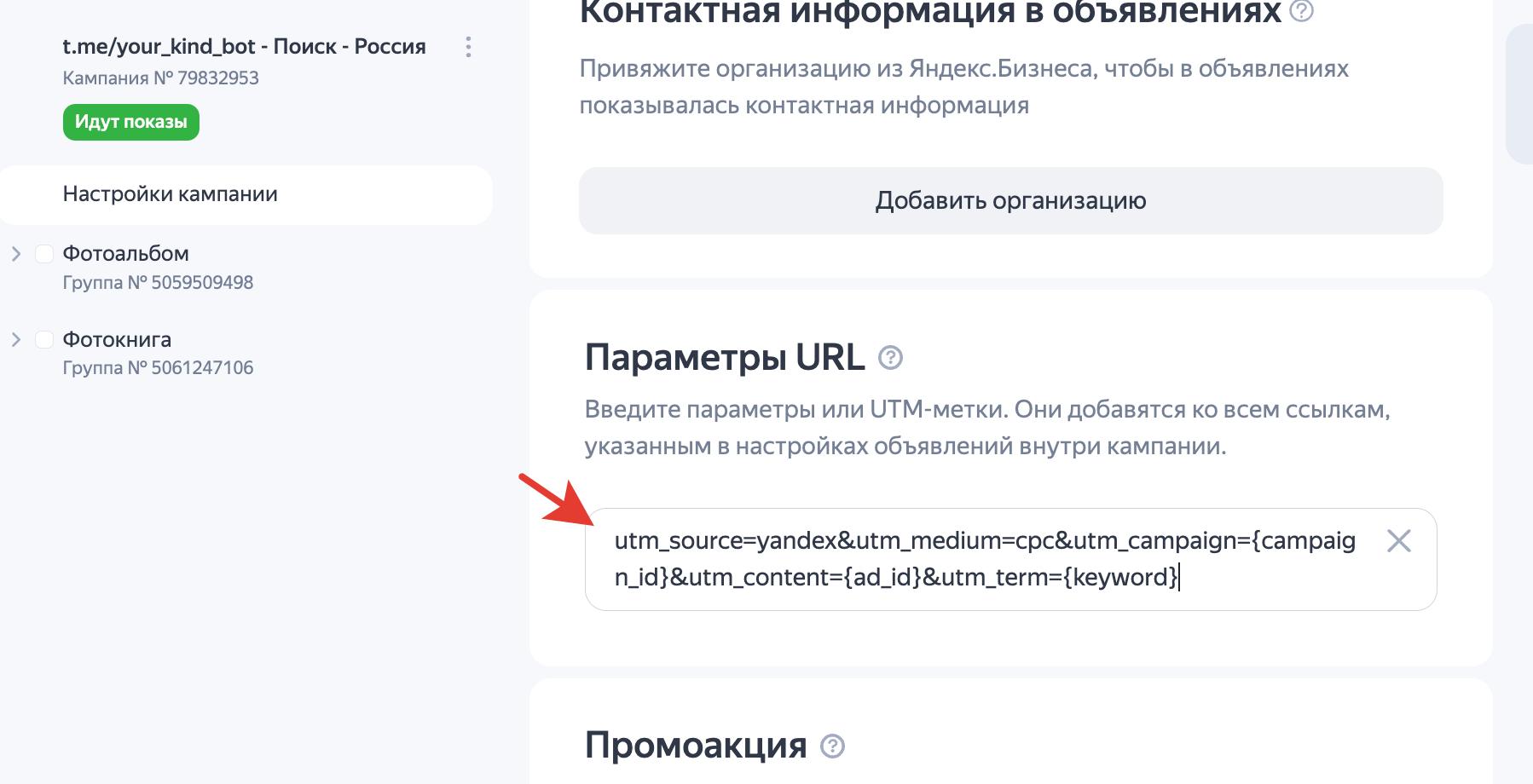Click the Идут показы status badge
Image resolution: width=1533 pixels, height=784 pixels.
pyautogui.click(x=131, y=122)
